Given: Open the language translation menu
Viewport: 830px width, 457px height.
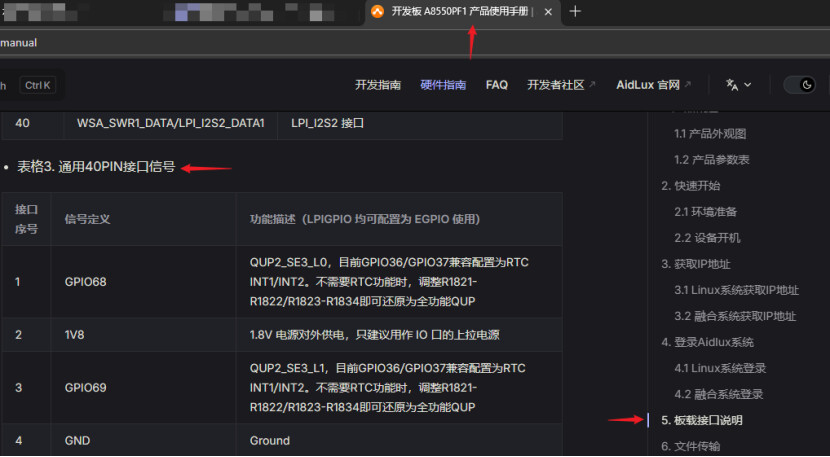Looking at the screenshot, I should (x=738, y=85).
